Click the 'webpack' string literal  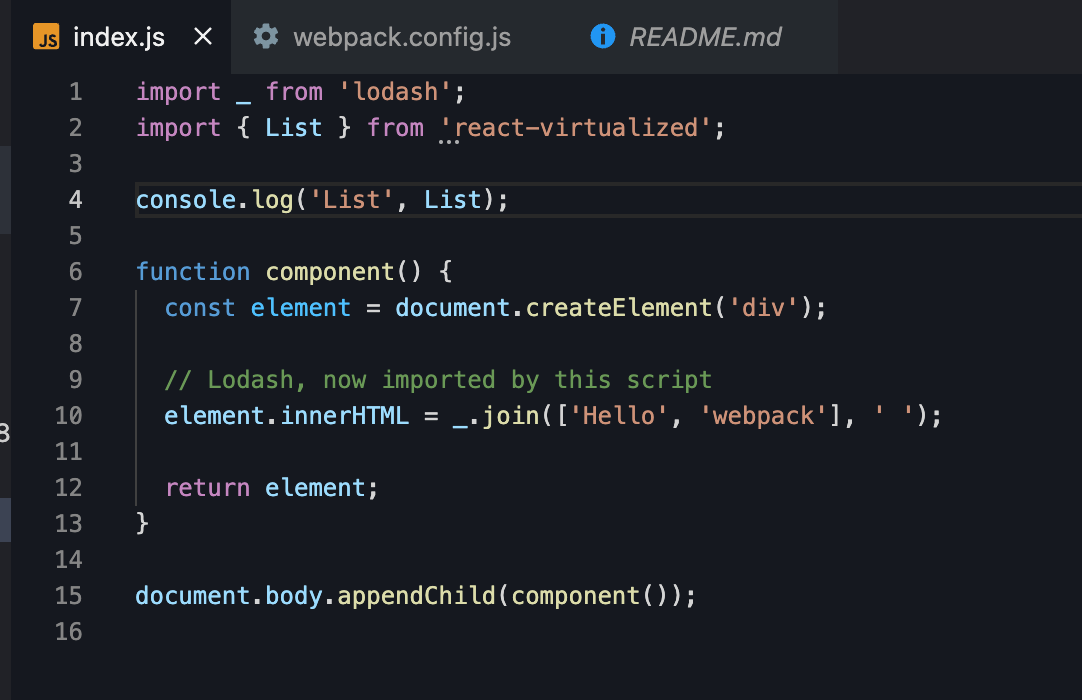763,416
